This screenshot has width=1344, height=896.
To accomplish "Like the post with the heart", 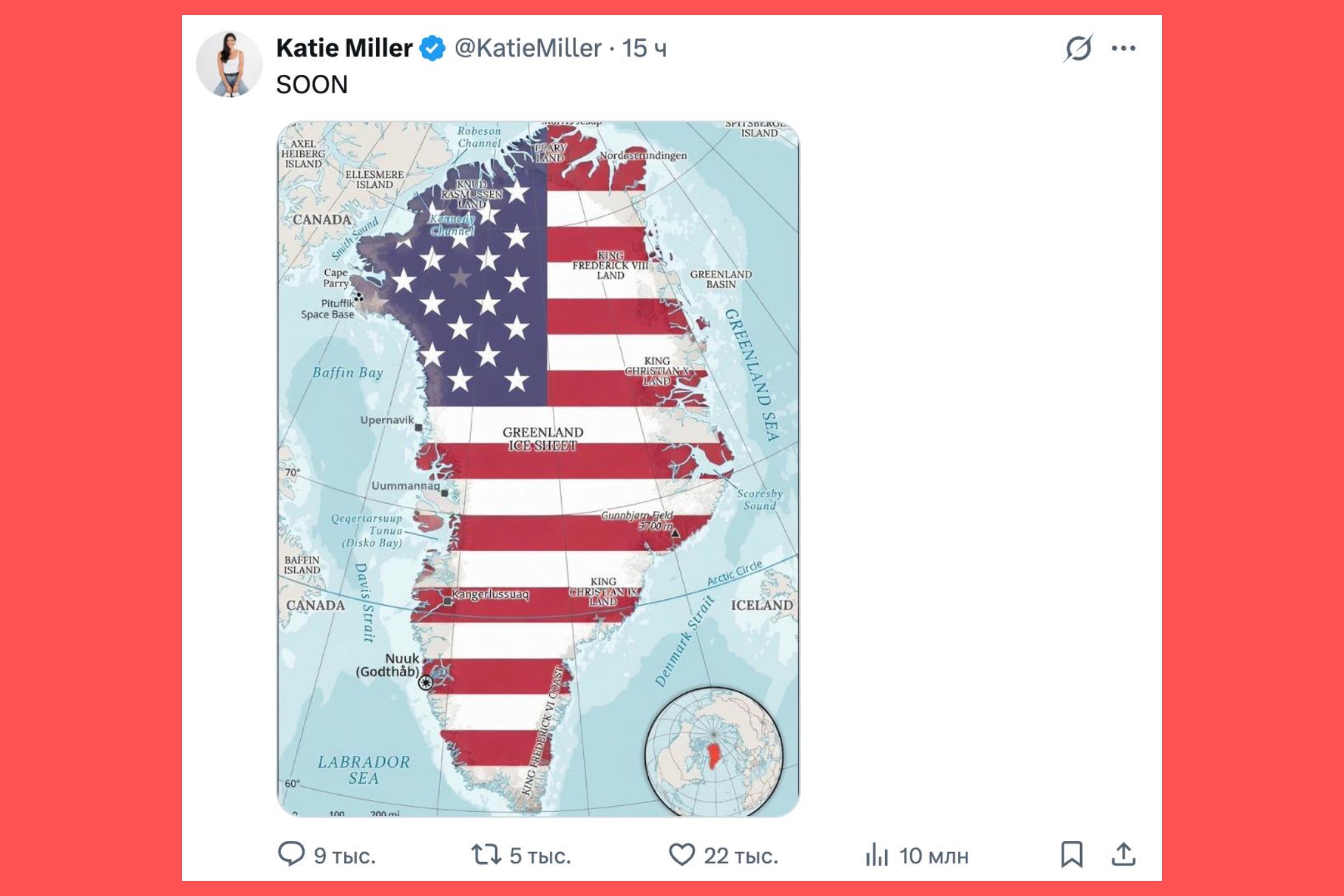I will (x=681, y=855).
